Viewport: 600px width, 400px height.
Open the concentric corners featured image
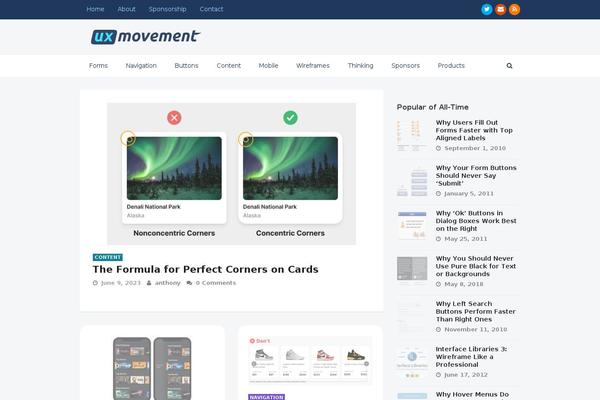[232, 174]
